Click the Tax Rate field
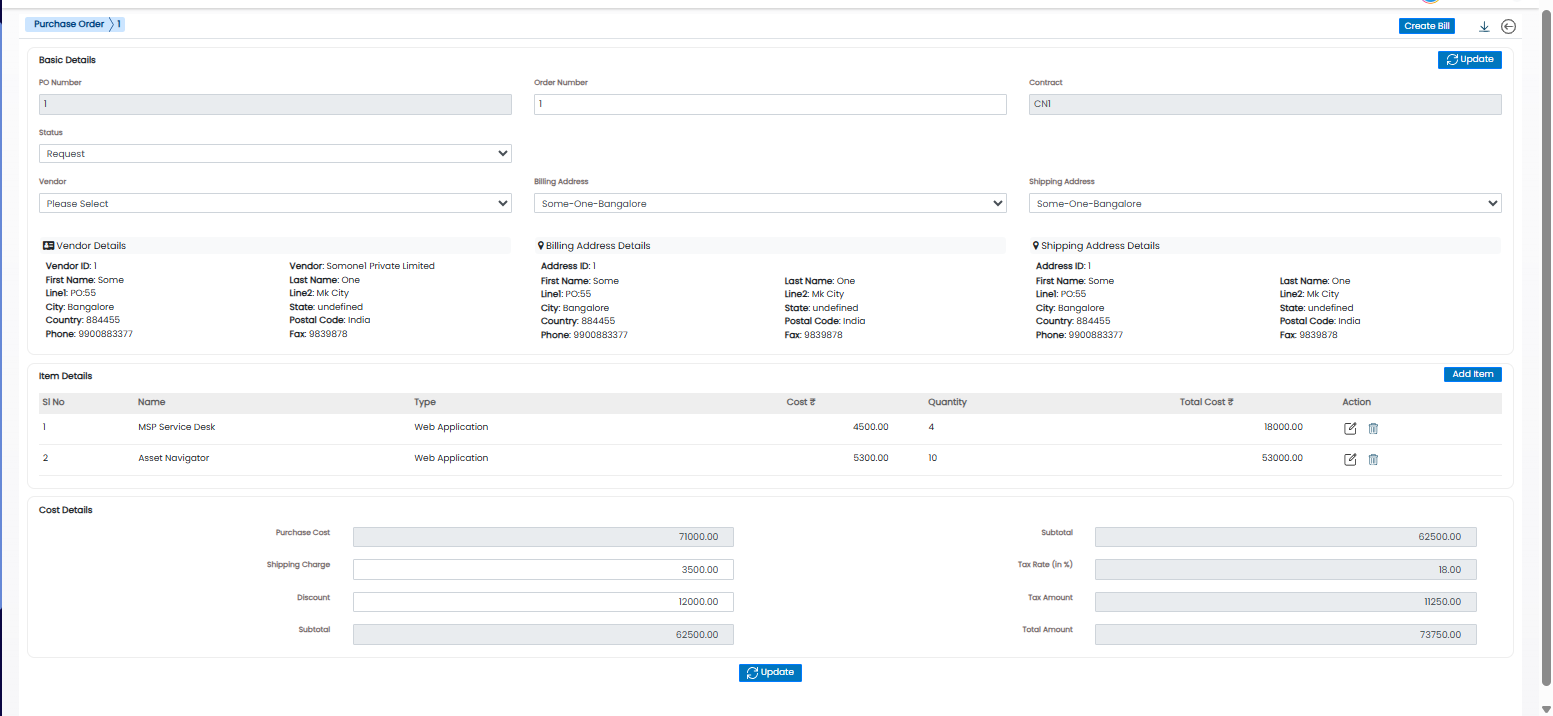This screenshot has width=1553, height=716. point(1285,569)
